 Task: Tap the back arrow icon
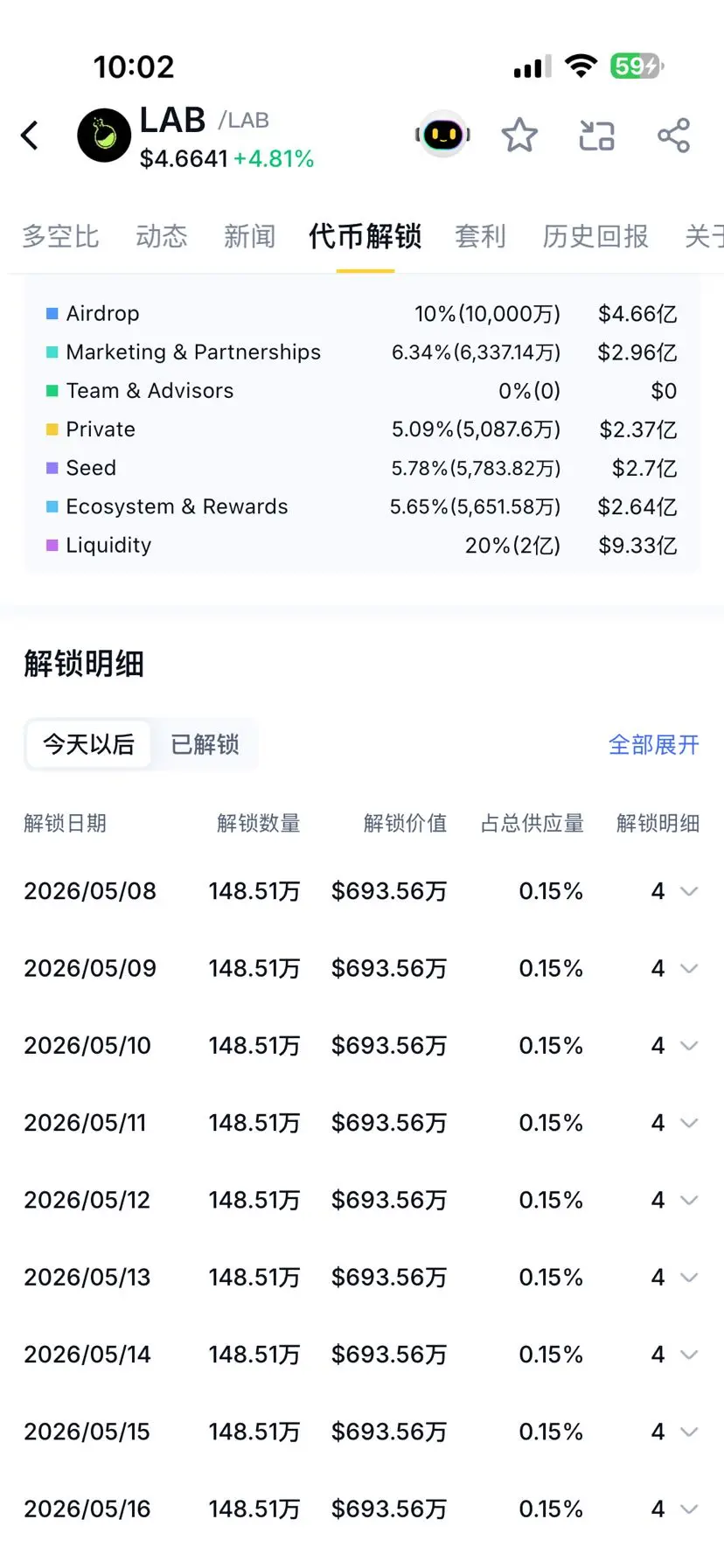(30, 136)
